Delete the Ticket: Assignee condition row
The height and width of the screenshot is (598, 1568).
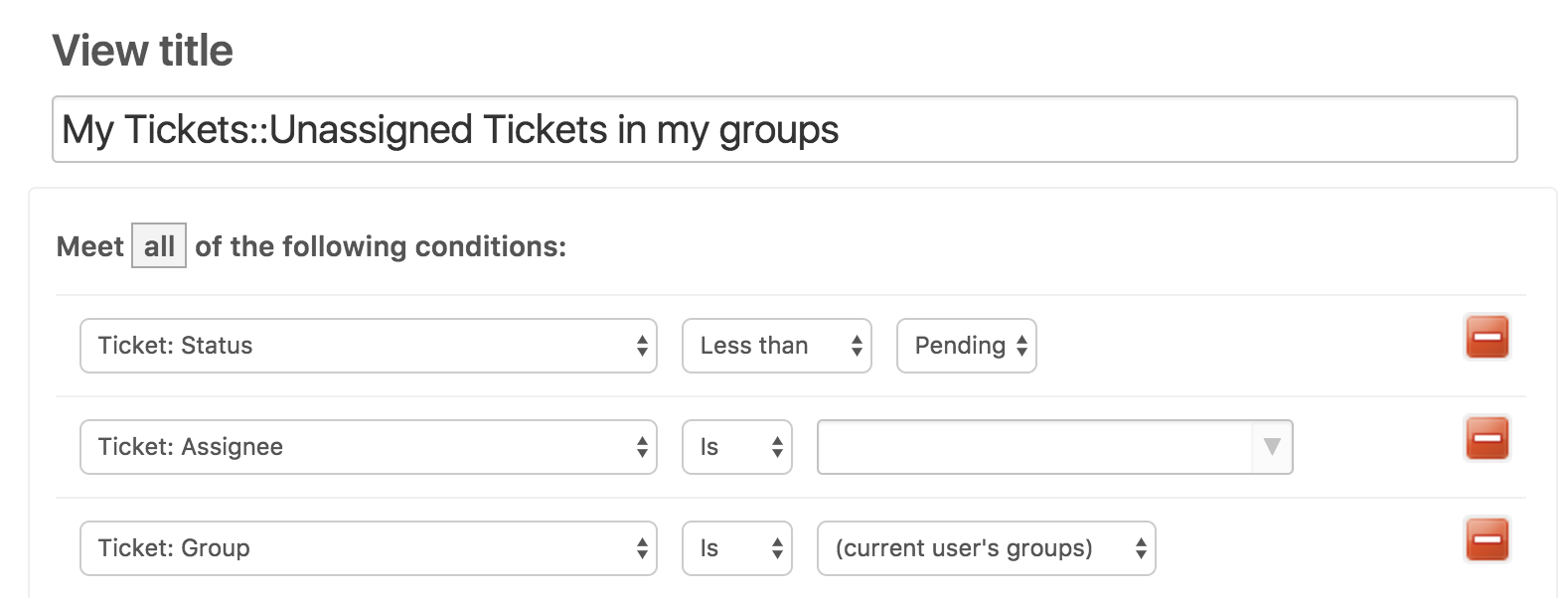1487,438
